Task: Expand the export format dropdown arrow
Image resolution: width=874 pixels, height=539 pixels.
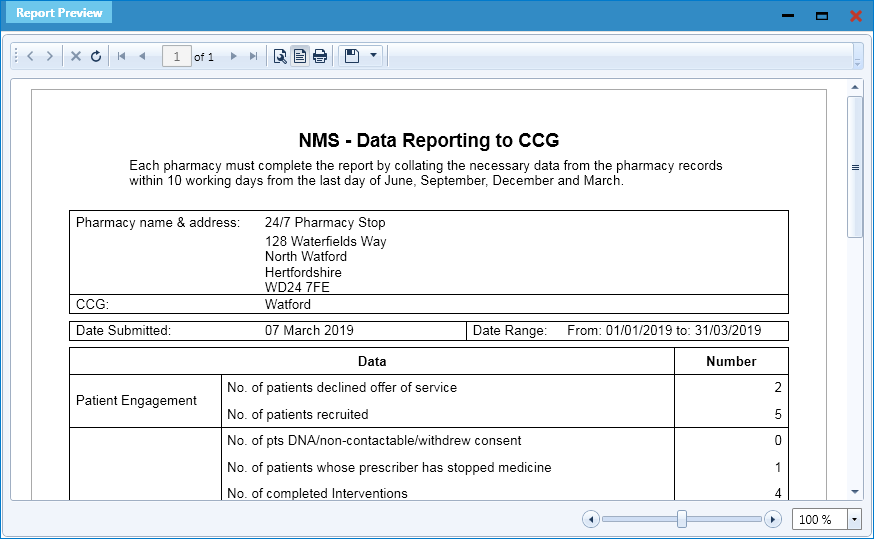Action: click(x=373, y=56)
